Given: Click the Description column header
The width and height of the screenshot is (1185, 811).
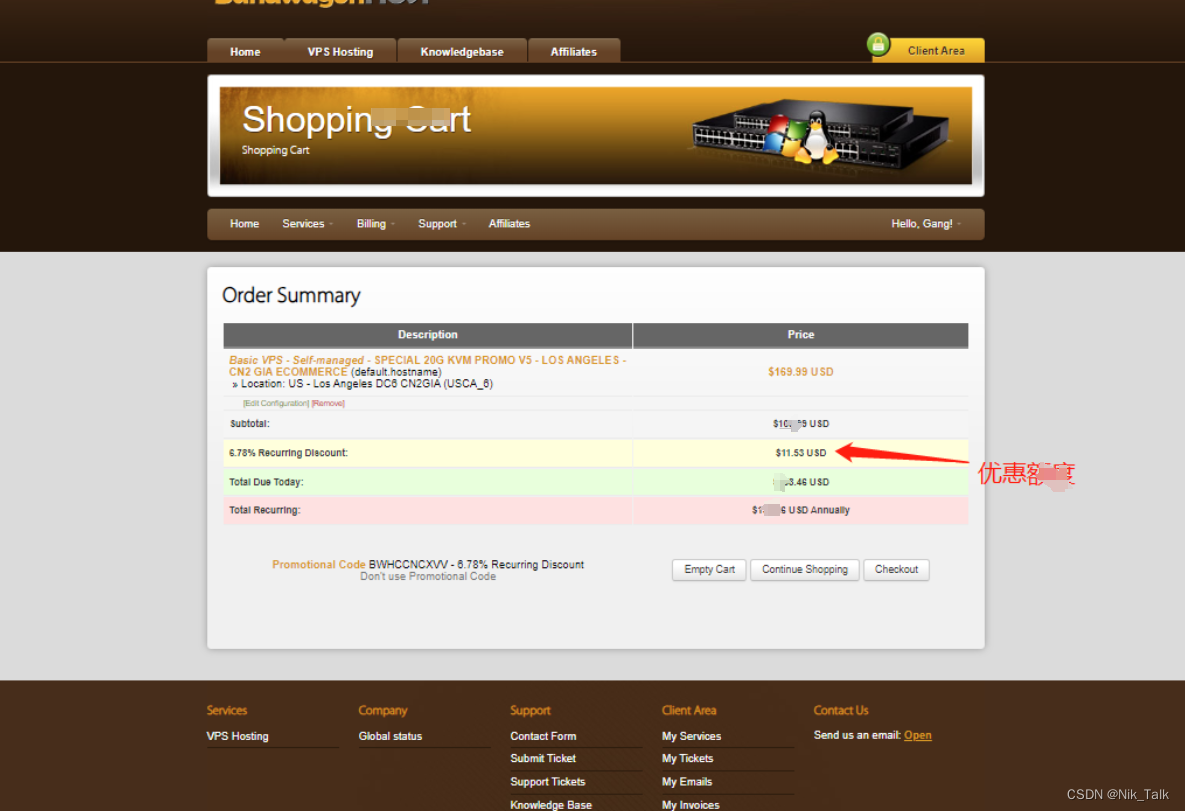Looking at the screenshot, I should (428, 335).
